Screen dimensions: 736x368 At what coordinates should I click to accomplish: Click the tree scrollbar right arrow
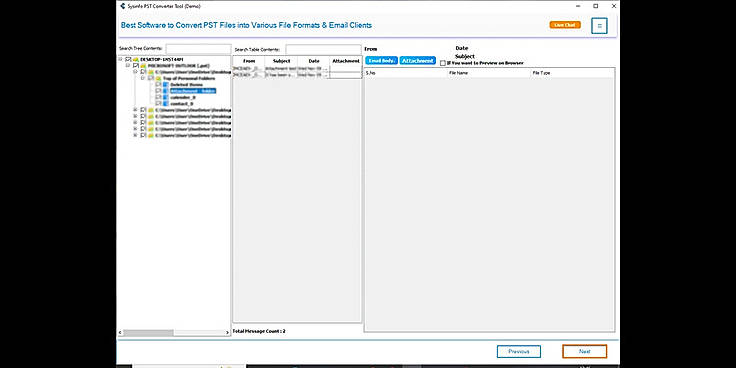pos(227,332)
